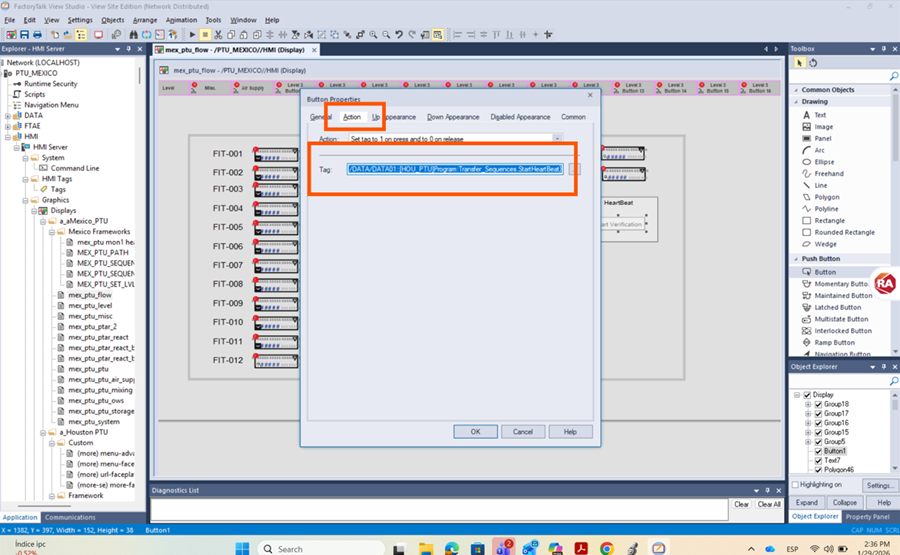The height and width of the screenshot is (555, 900).
Task: Select the Latched Button tool
Action: [837, 307]
